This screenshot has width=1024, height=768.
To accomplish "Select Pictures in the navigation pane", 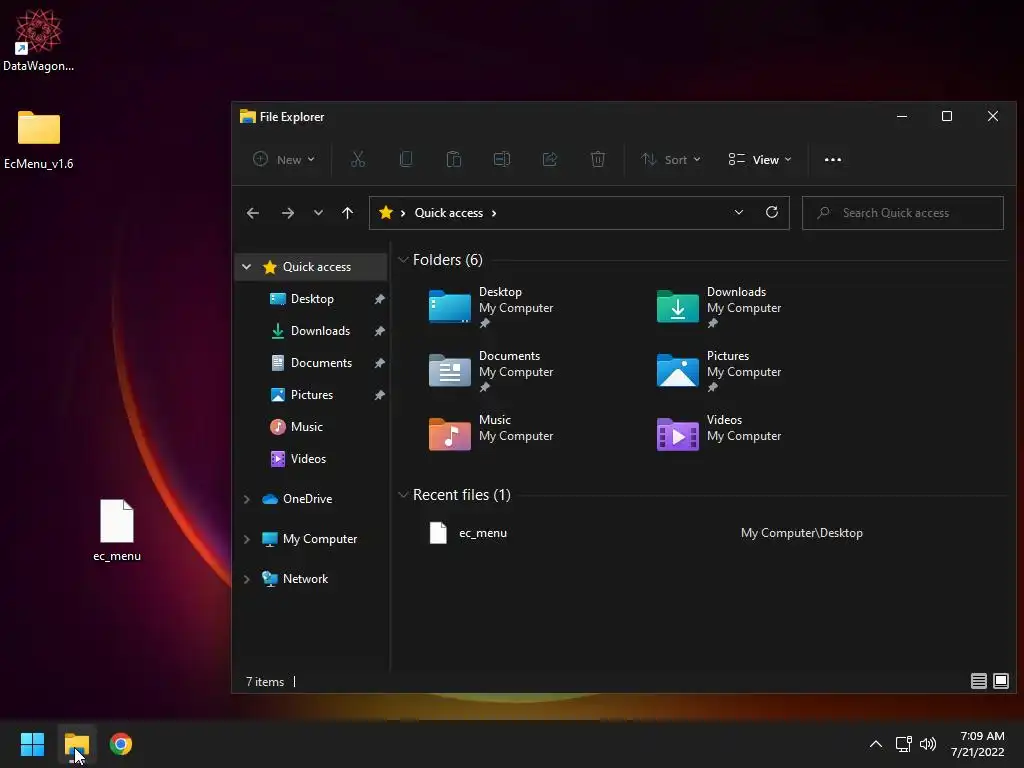I will (312, 395).
